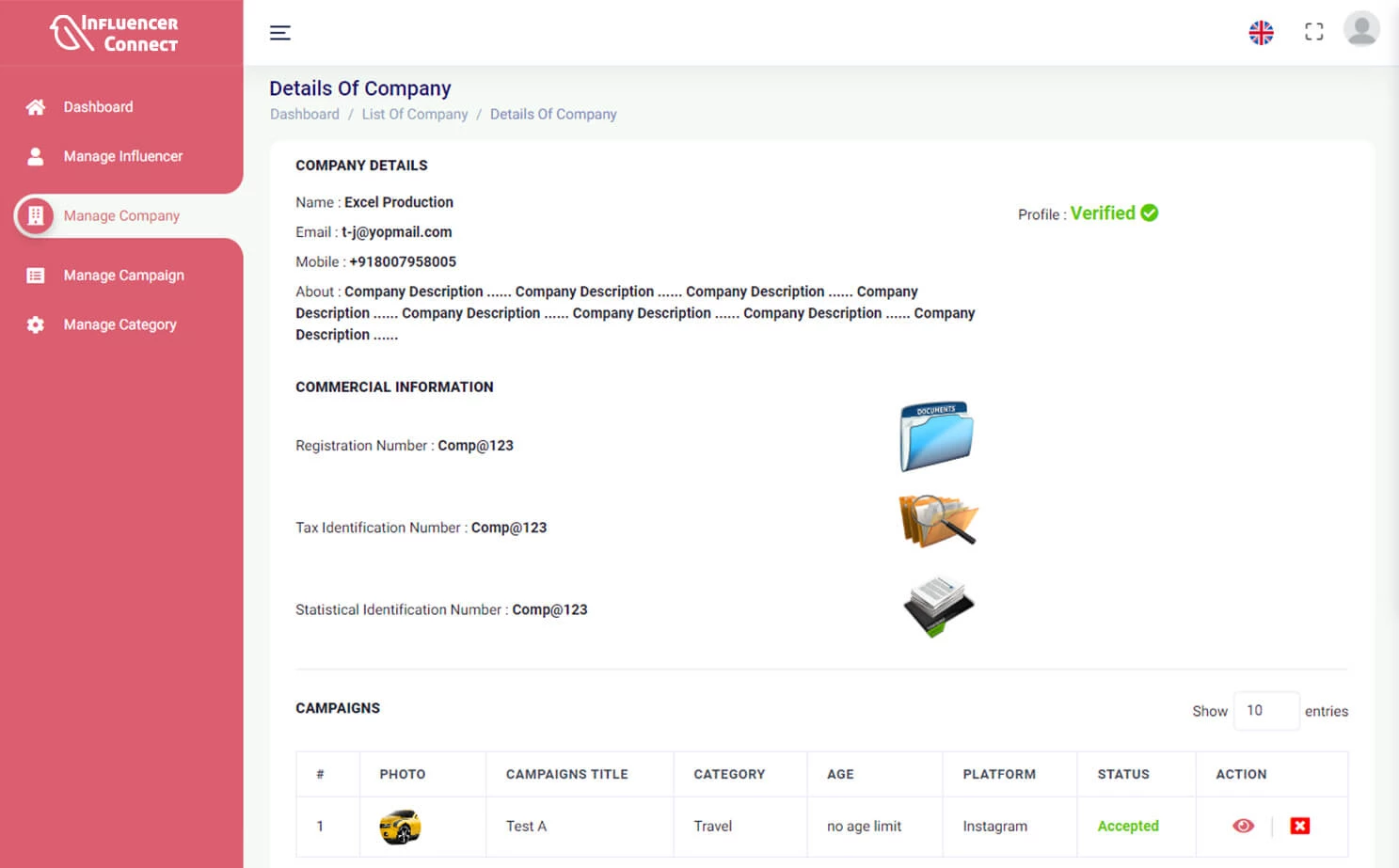Viewport: 1399px width, 868px height.
Task: Click the Show entries number field
Action: click(1265, 711)
